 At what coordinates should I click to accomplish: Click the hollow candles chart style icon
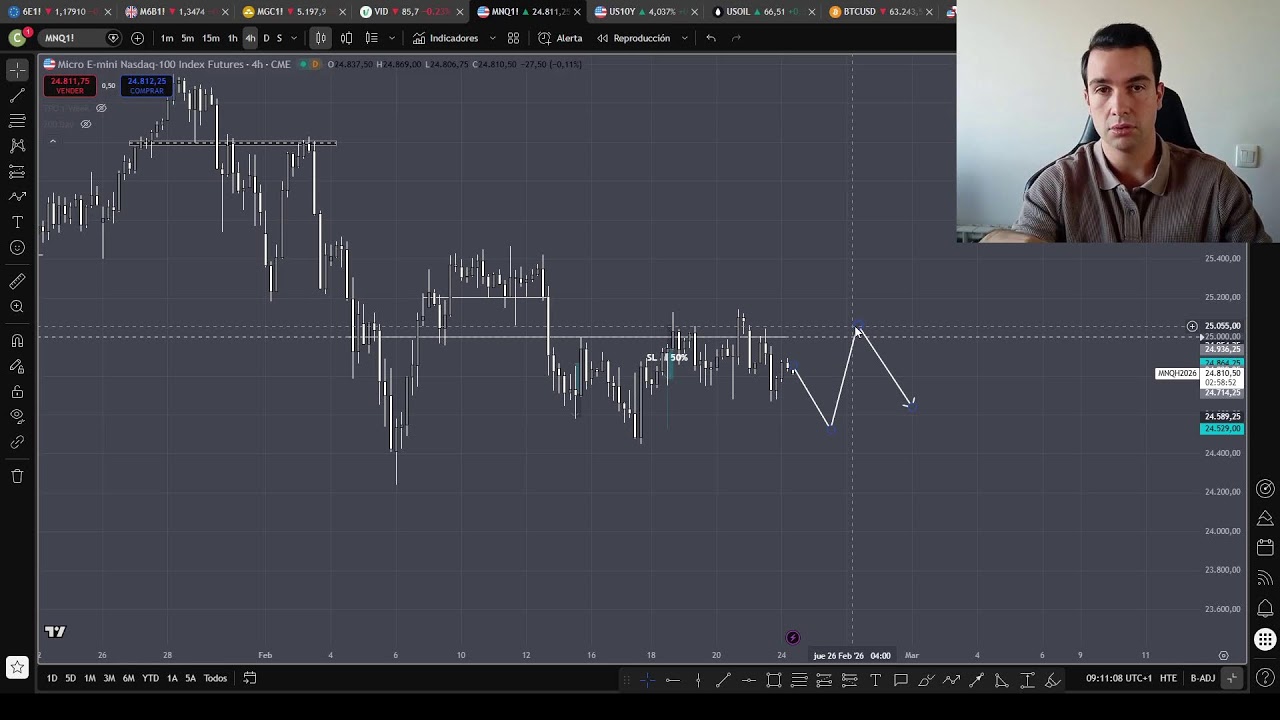(x=346, y=38)
